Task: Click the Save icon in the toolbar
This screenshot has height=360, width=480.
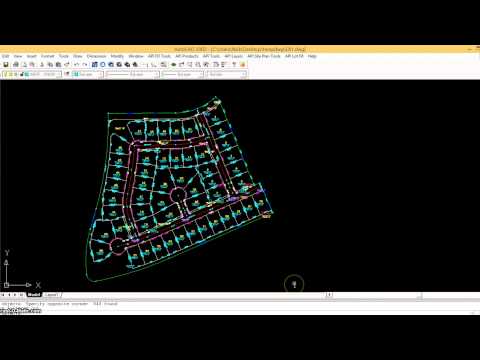Action: pyautogui.click(x=6, y=65)
